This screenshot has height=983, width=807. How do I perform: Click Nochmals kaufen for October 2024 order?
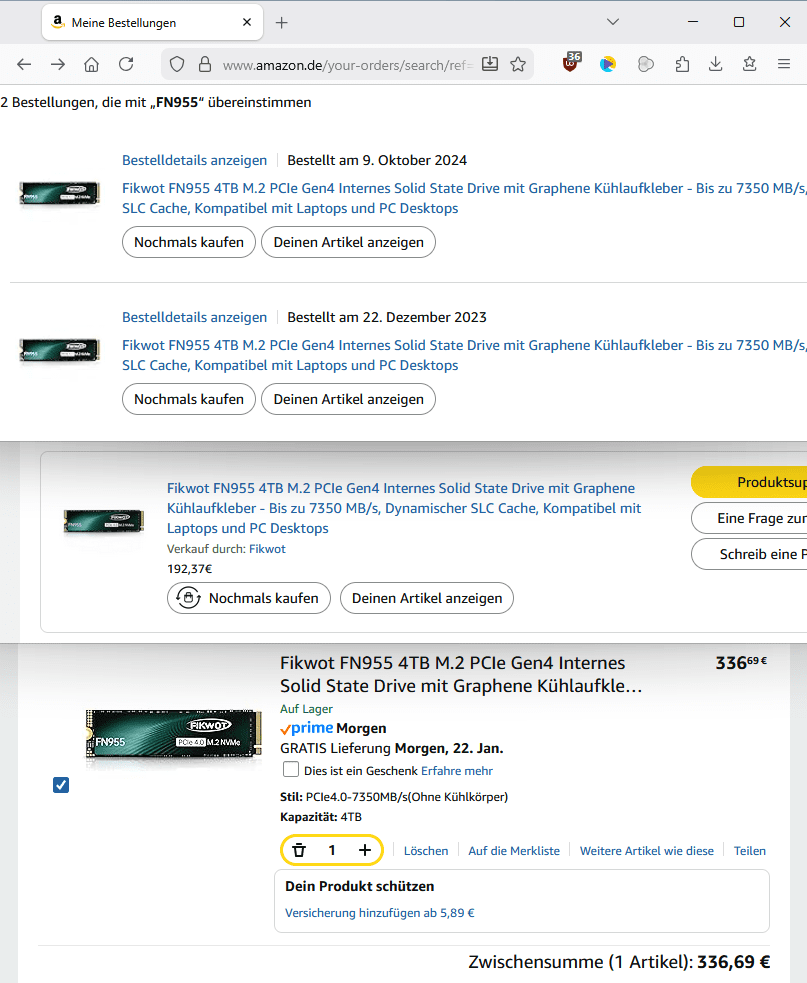click(x=189, y=242)
